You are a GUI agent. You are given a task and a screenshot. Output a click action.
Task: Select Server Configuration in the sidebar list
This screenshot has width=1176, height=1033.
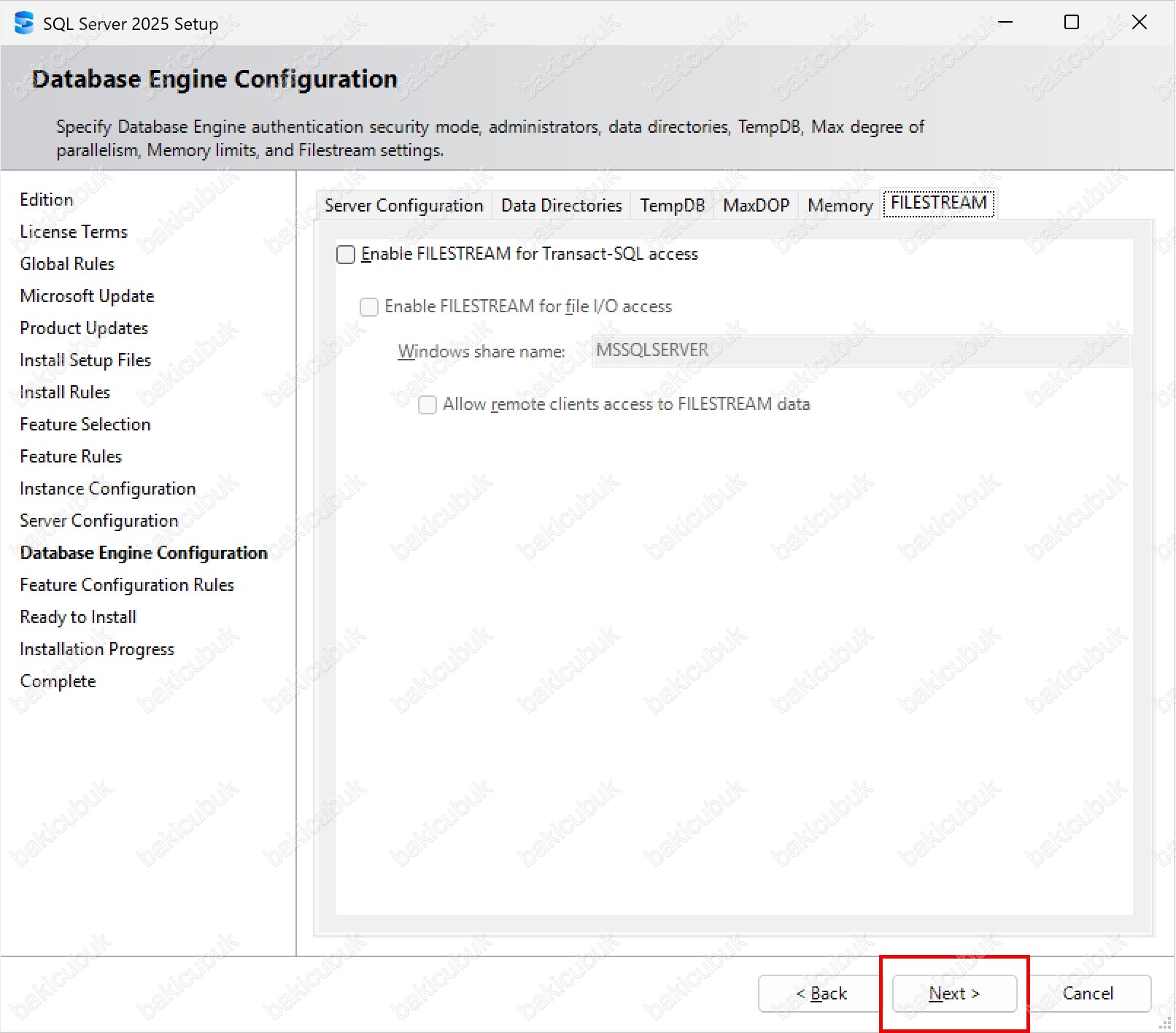(x=99, y=521)
